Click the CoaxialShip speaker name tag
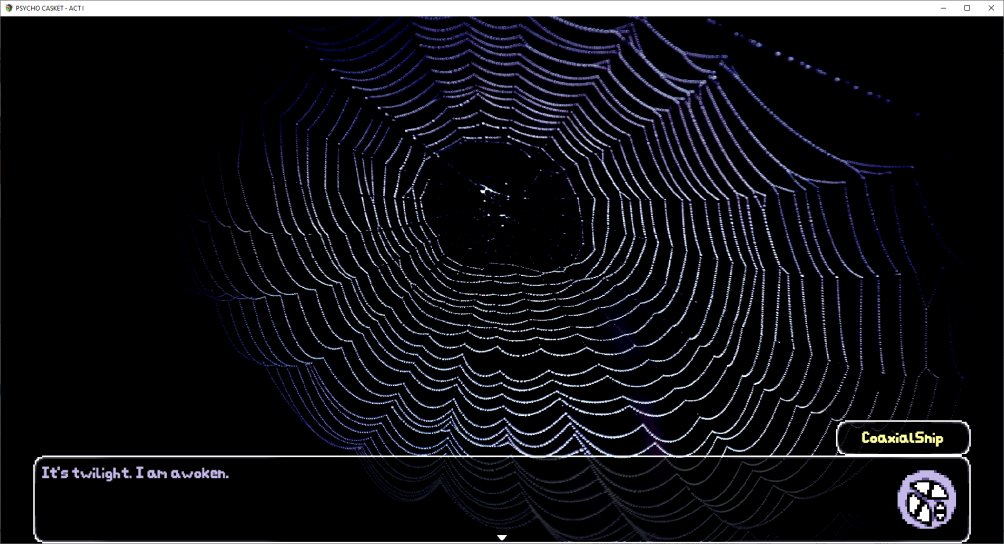Screen dimensions: 1004x544 [903, 438]
